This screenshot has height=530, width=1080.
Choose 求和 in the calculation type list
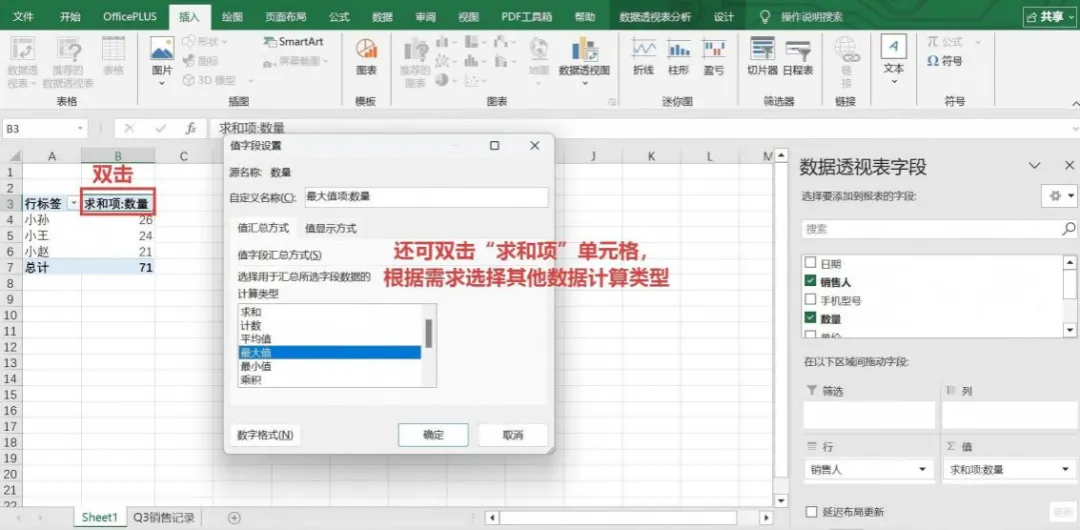tap(329, 312)
